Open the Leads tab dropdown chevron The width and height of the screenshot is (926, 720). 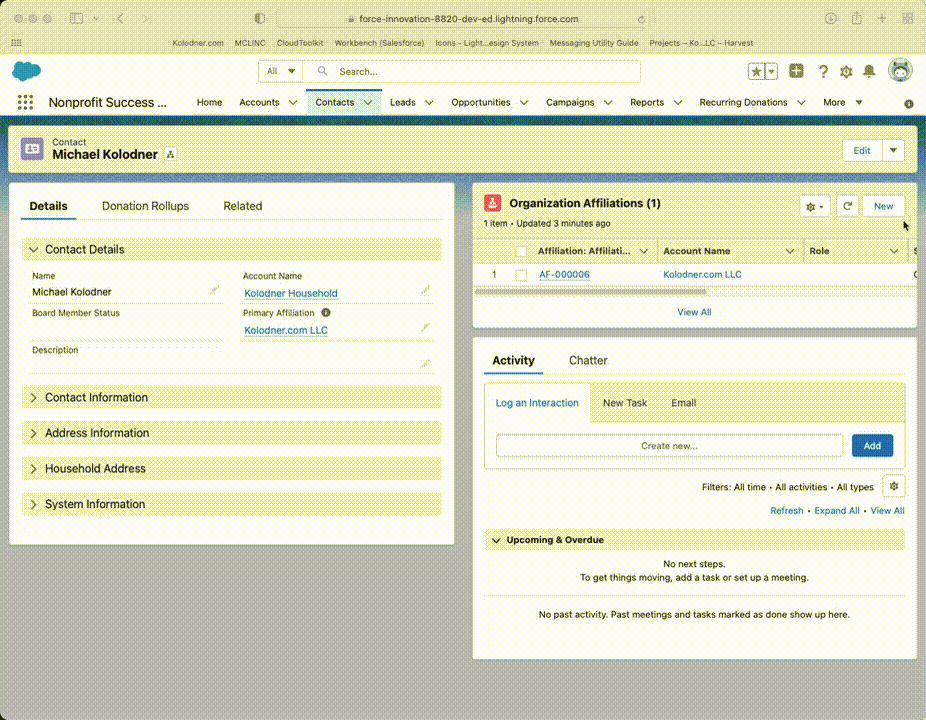click(429, 103)
